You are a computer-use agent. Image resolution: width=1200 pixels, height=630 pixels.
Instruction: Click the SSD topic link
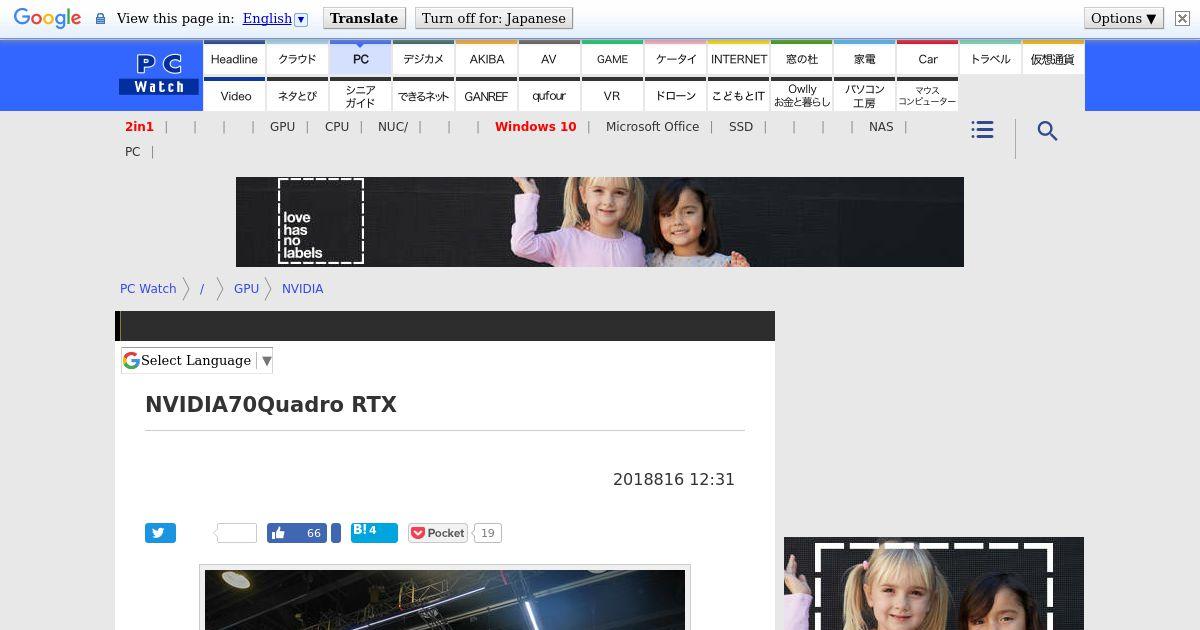(x=741, y=126)
